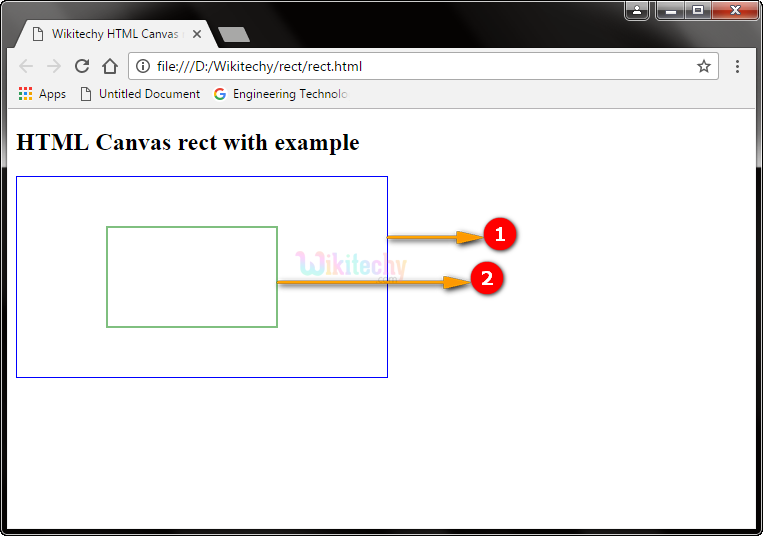View site information icon in address bar
Screen dimensions: 763x536
(x=143, y=67)
